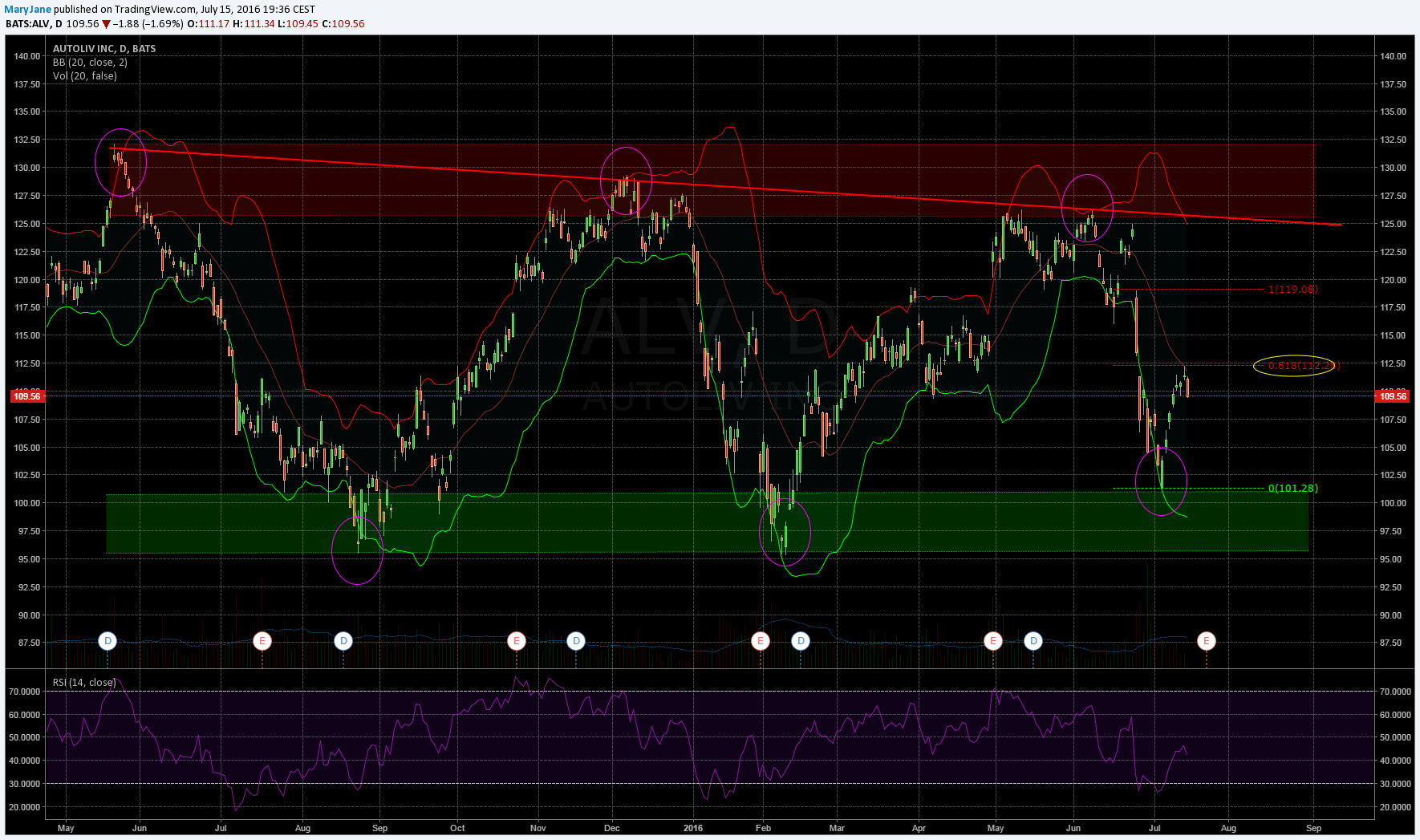Image resolution: width=1420 pixels, height=840 pixels.
Task: Click the L:109.45 low price value
Action: 298,24
